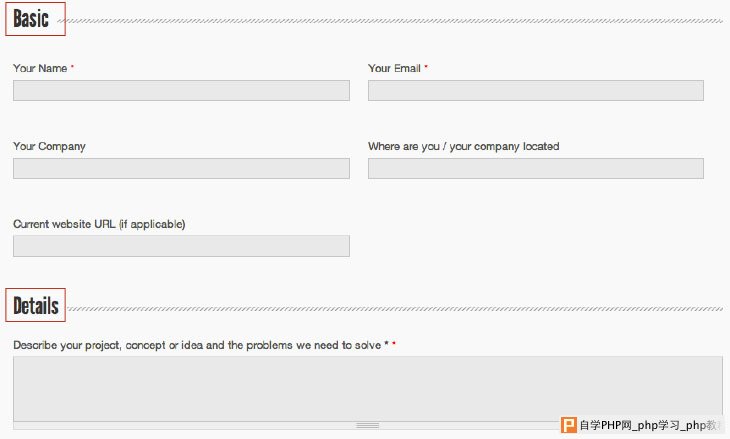730x439 pixels.
Task: Click the red asterisk beside Your Name
Action: click(x=72, y=67)
